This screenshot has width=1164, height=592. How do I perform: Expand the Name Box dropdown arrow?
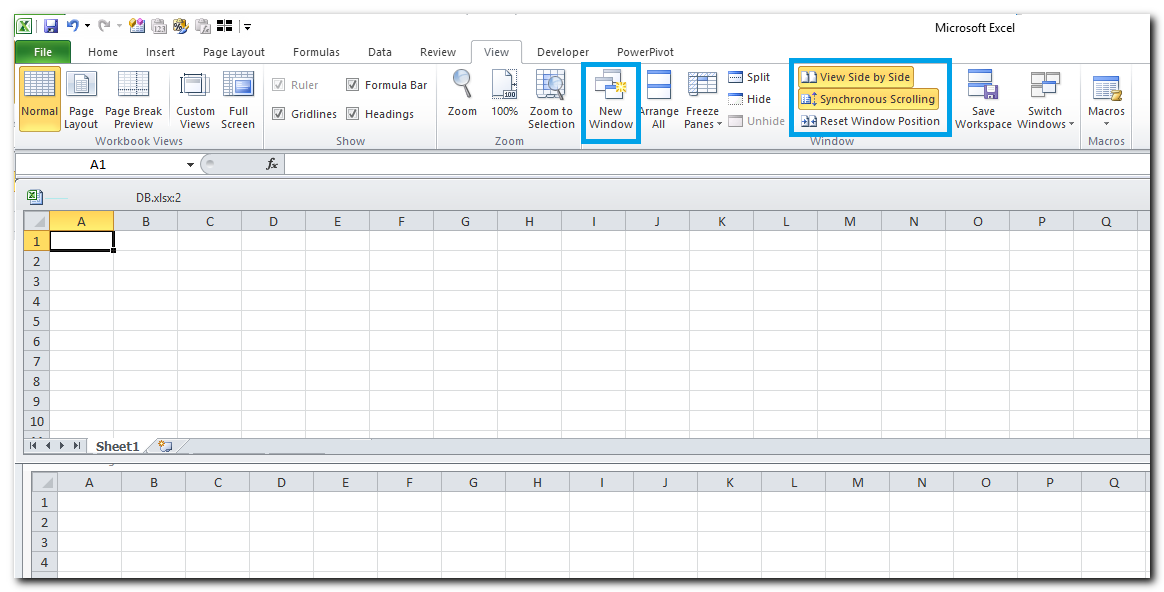point(190,164)
